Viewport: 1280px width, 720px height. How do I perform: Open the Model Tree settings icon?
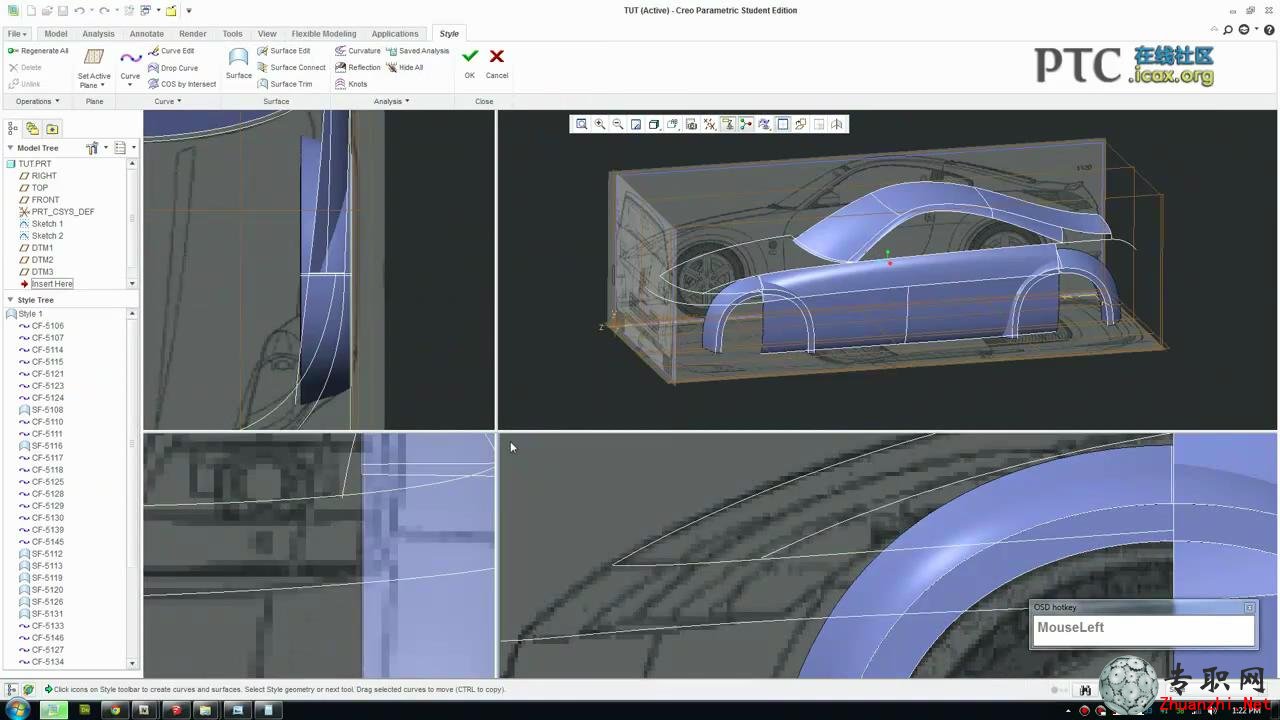(93, 148)
